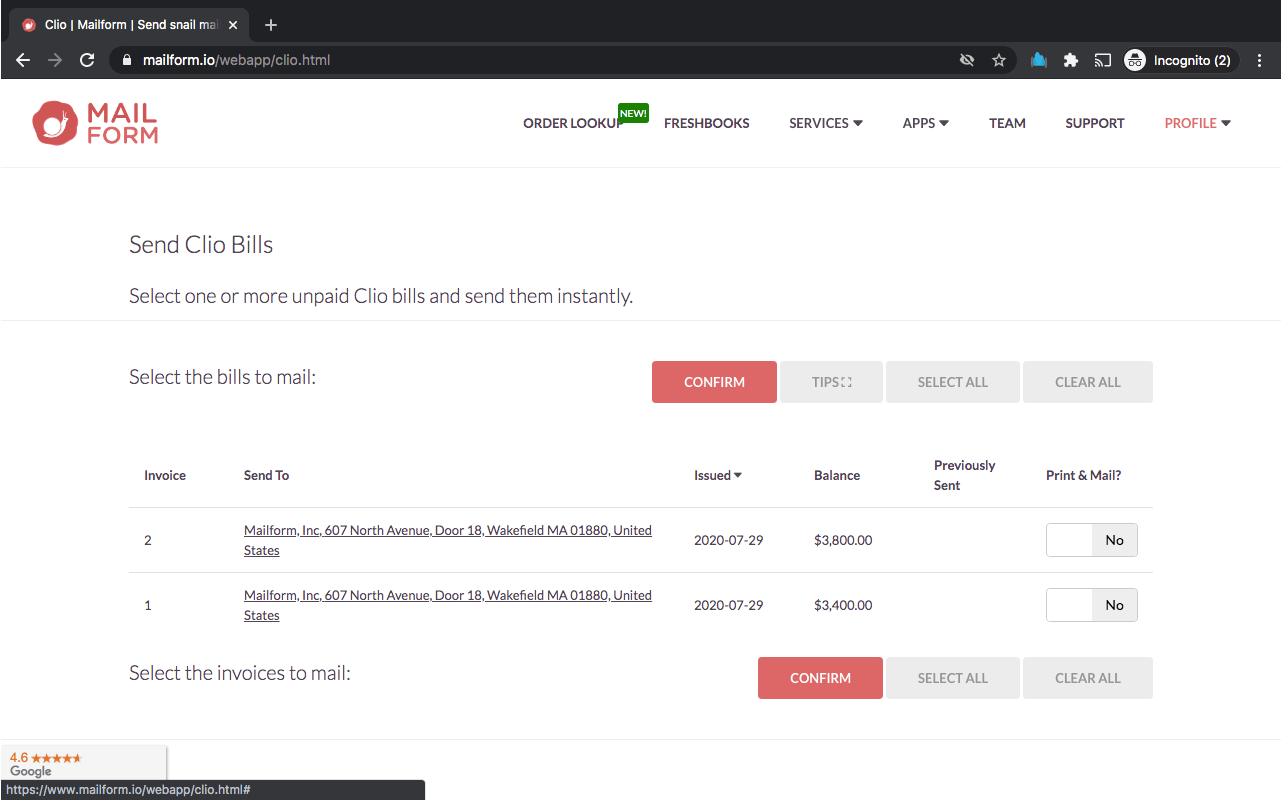
Task: Go back with the browser back arrow
Action: coord(23,60)
